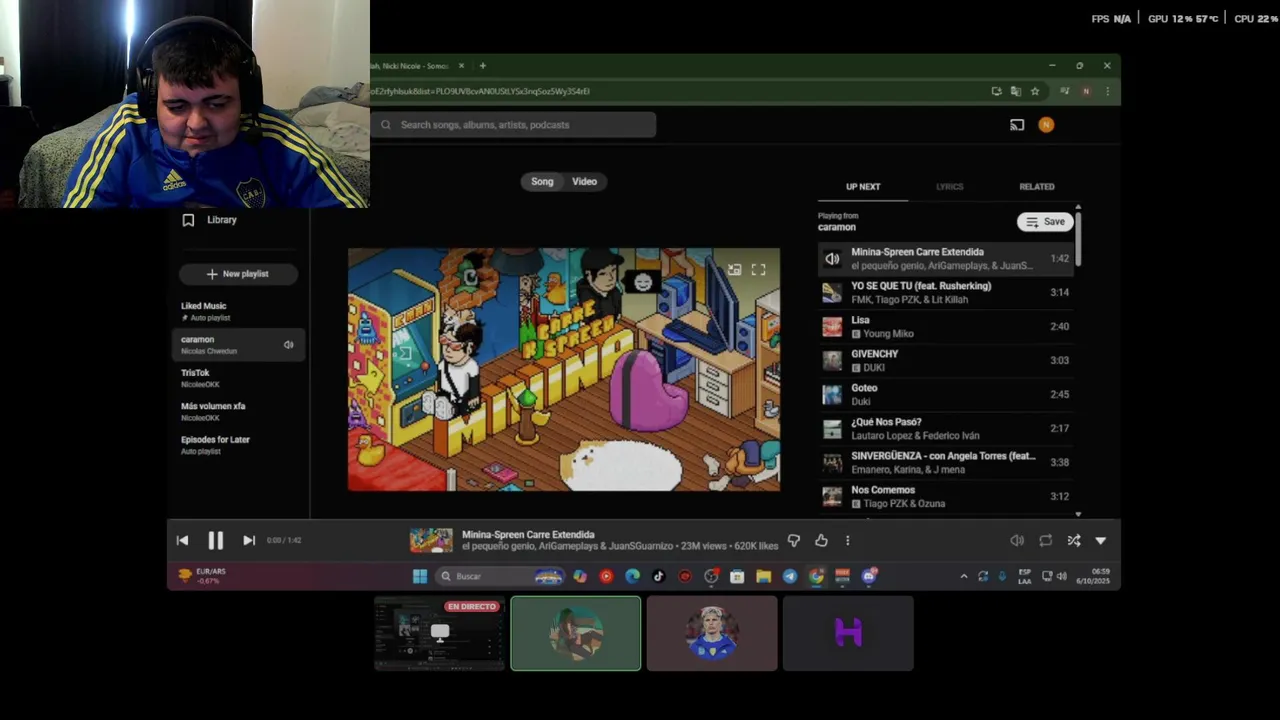Click the Lisa album thumbnail

[x=832, y=327]
